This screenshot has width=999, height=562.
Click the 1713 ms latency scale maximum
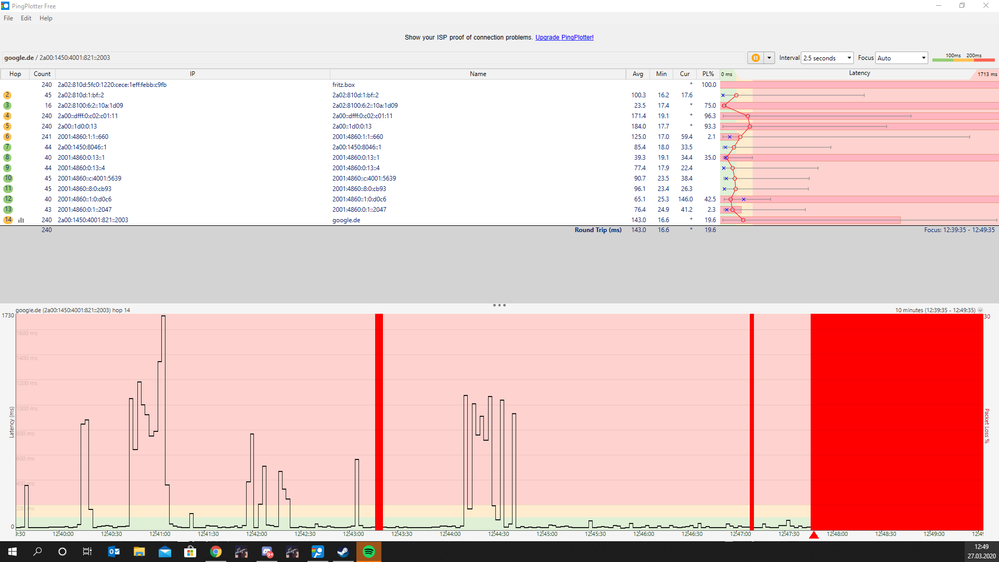point(987,75)
